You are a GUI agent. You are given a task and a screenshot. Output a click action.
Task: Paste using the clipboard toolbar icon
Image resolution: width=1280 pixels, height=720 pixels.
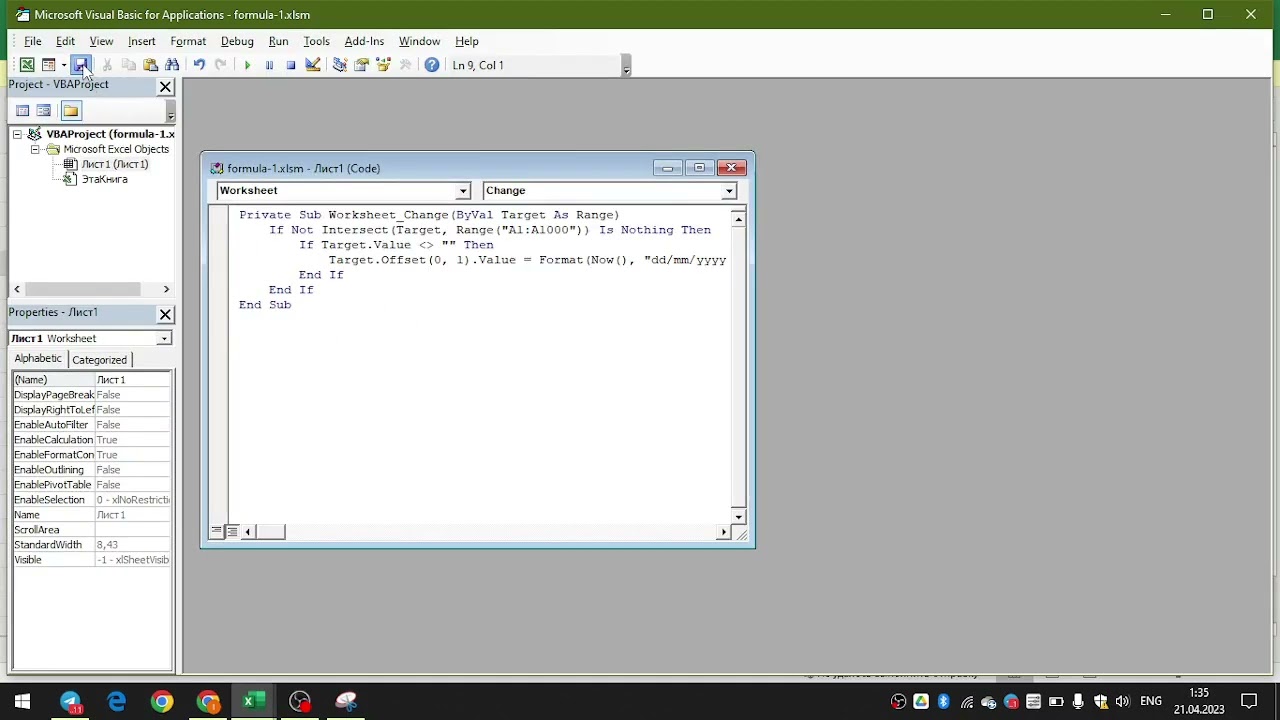tap(151, 65)
